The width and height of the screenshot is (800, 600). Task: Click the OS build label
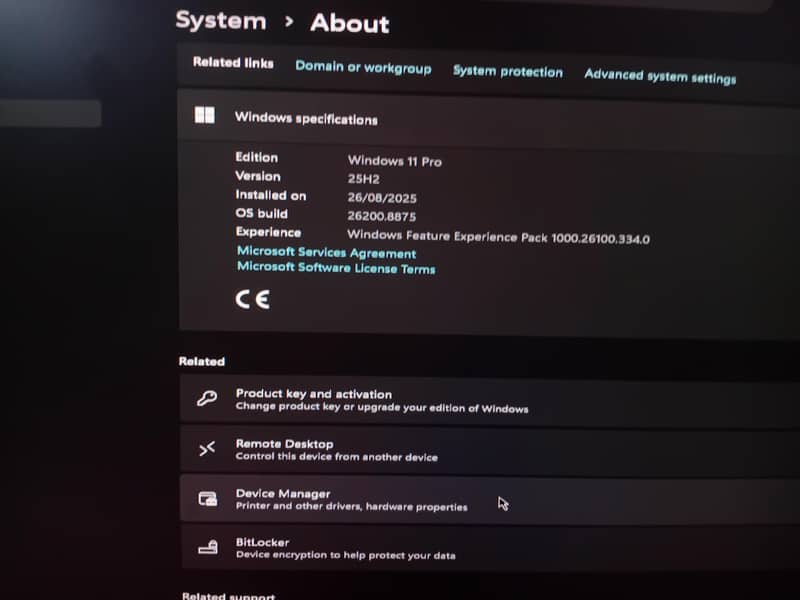coord(261,213)
